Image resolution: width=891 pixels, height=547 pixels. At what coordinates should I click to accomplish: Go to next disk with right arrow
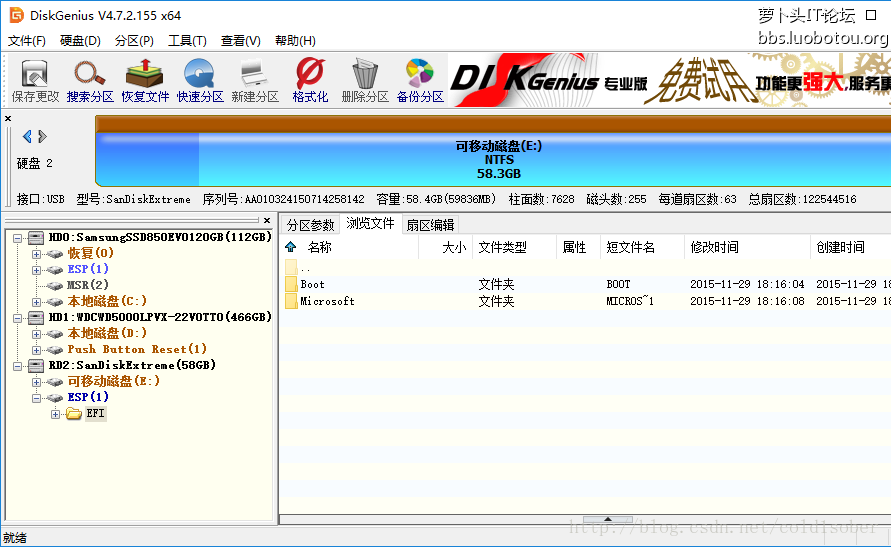click(x=42, y=136)
